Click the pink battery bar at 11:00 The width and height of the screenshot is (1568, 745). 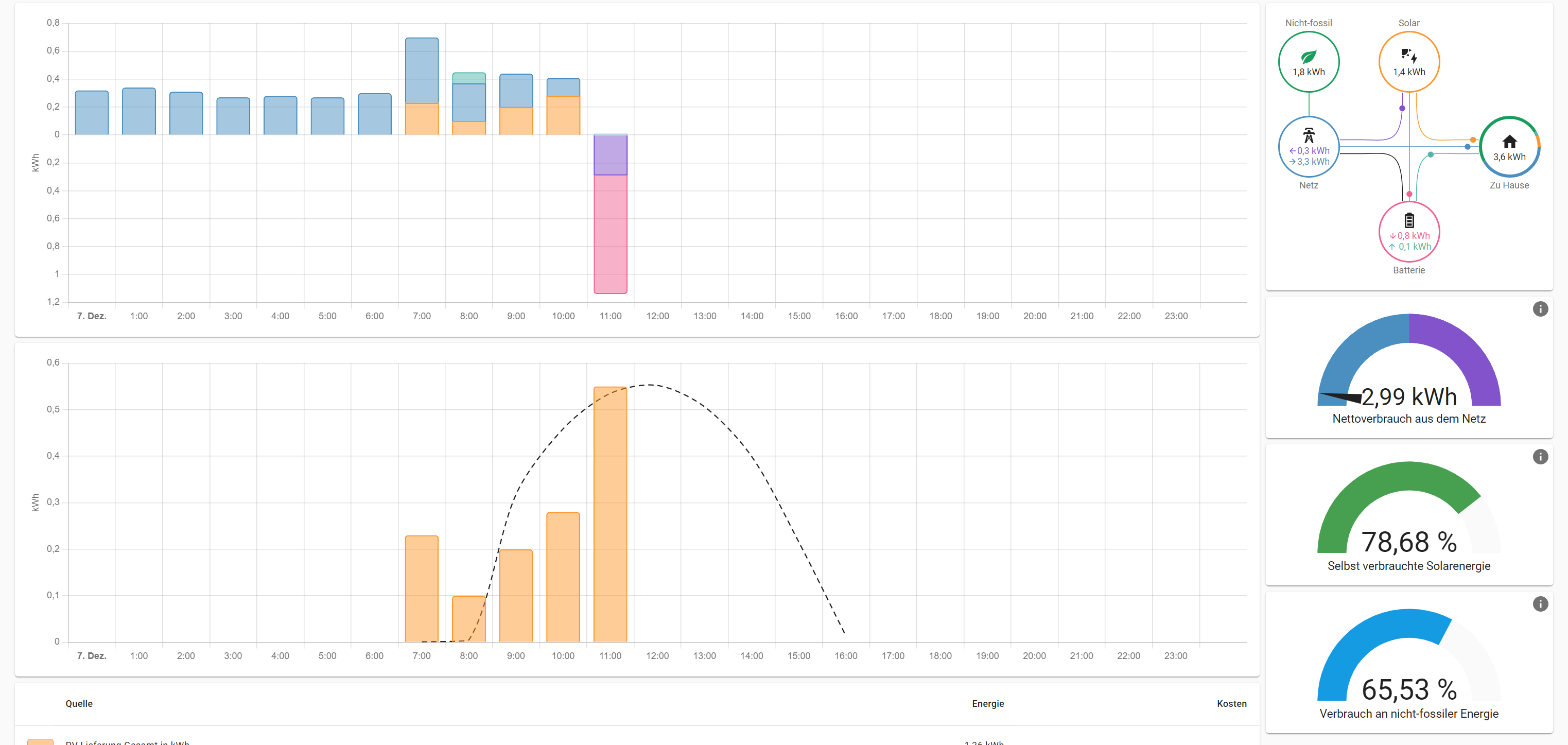610,234
